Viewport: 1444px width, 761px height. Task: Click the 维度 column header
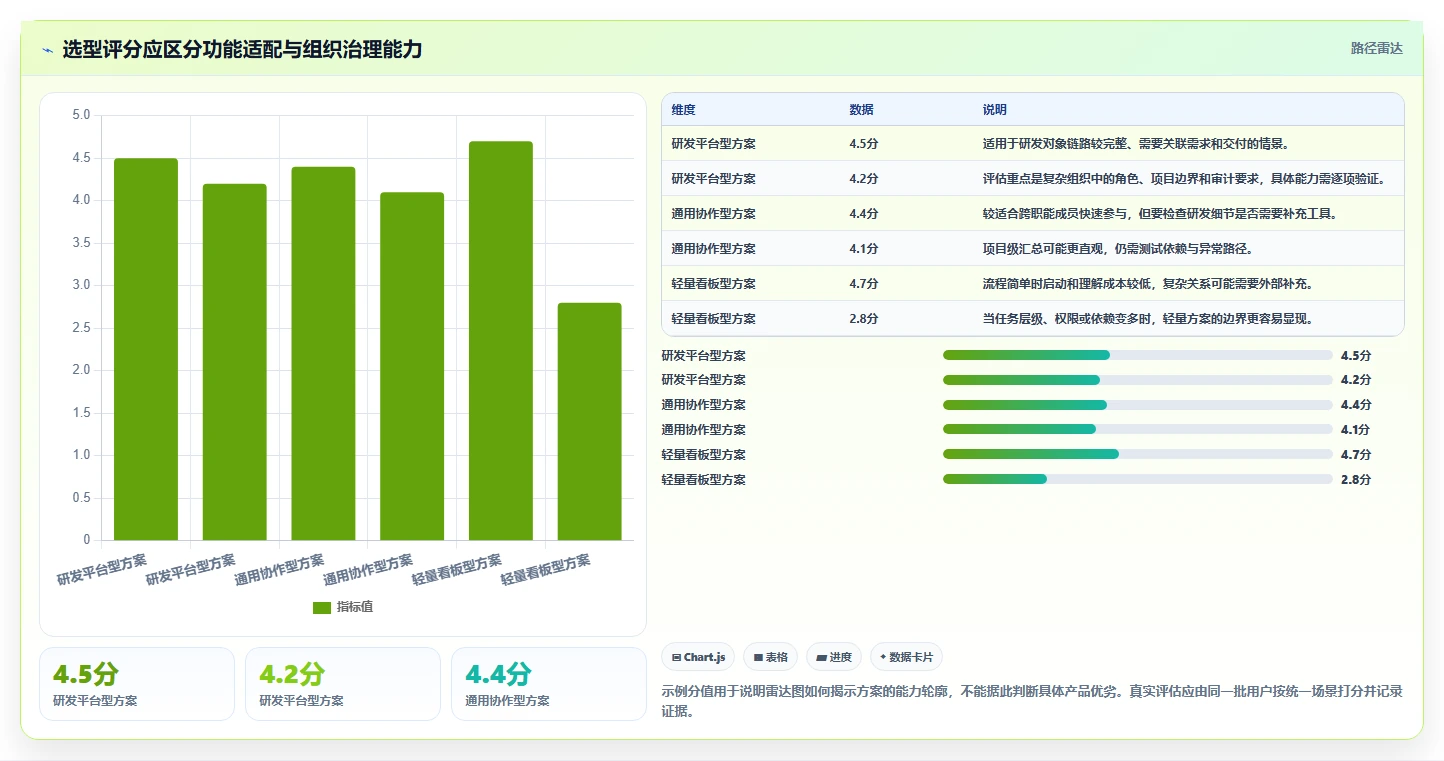click(684, 109)
